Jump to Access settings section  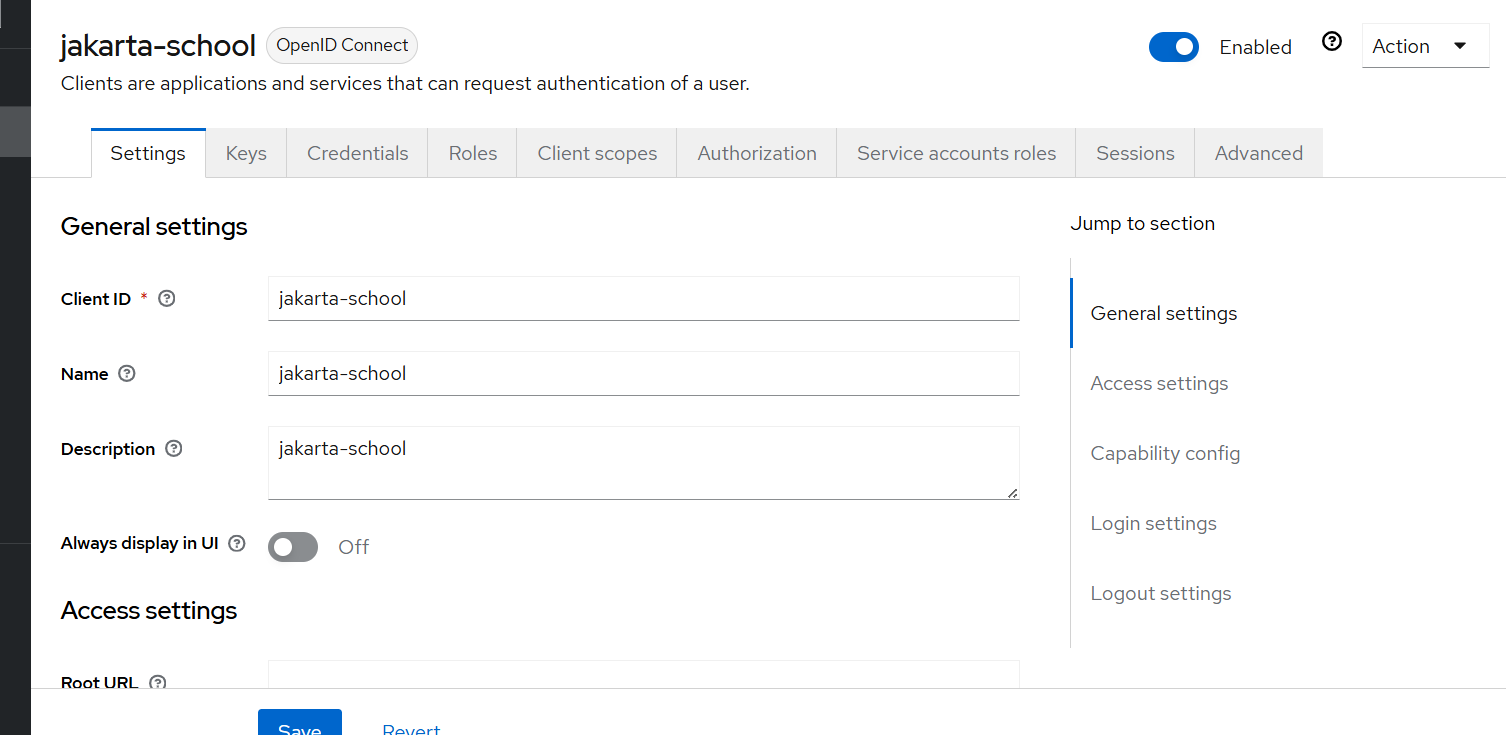pos(1159,383)
